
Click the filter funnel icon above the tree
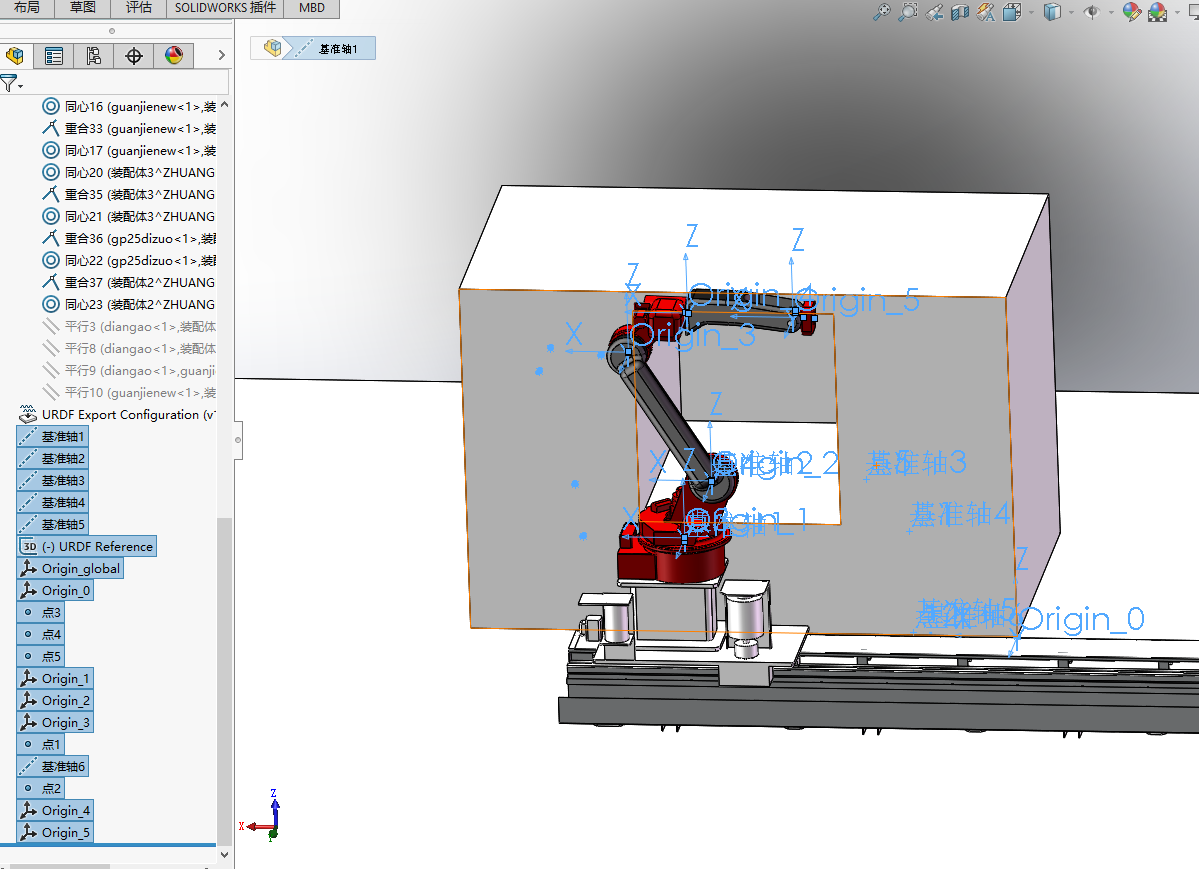pyautogui.click(x=9, y=81)
